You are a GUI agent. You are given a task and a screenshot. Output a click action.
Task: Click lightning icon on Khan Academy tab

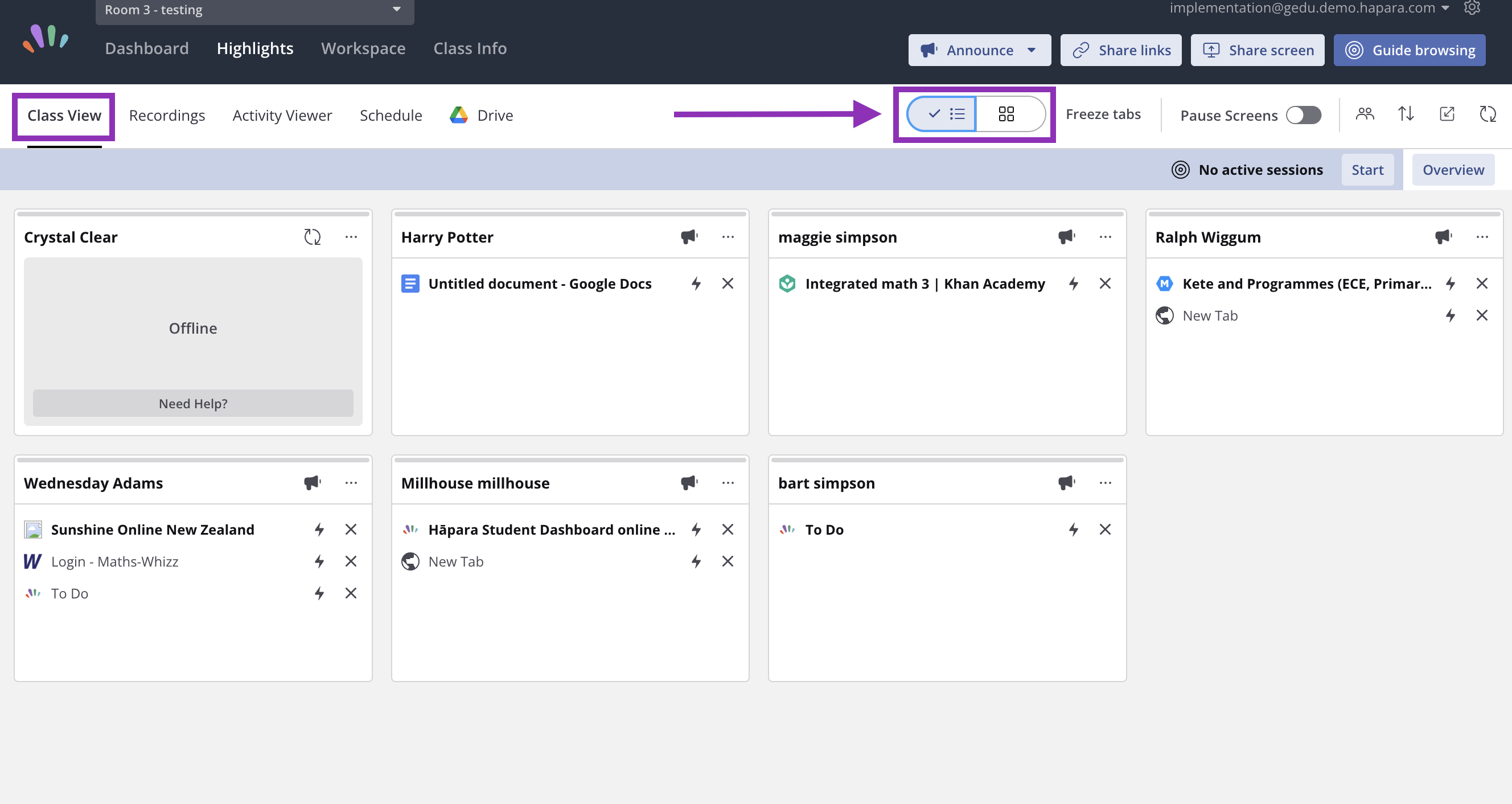tap(1074, 284)
